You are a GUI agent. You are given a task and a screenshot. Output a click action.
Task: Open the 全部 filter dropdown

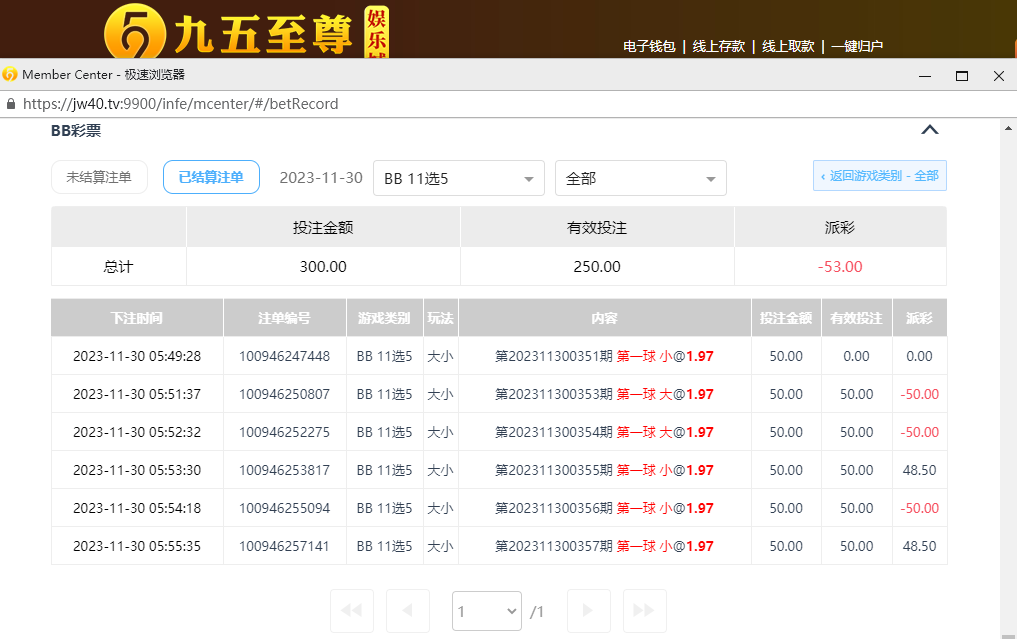tap(640, 178)
